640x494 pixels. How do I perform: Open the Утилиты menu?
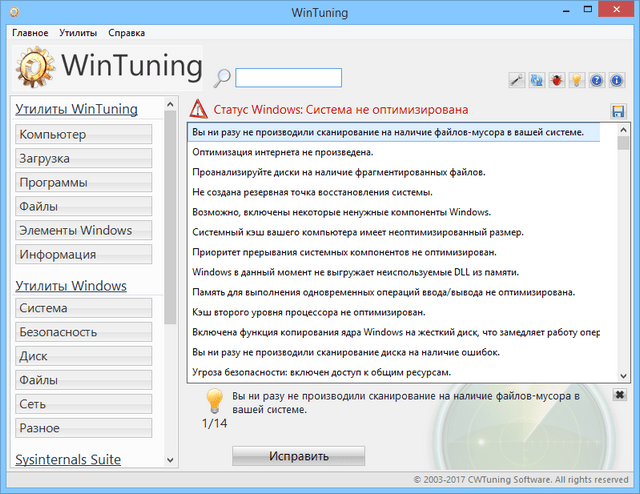[x=78, y=33]
